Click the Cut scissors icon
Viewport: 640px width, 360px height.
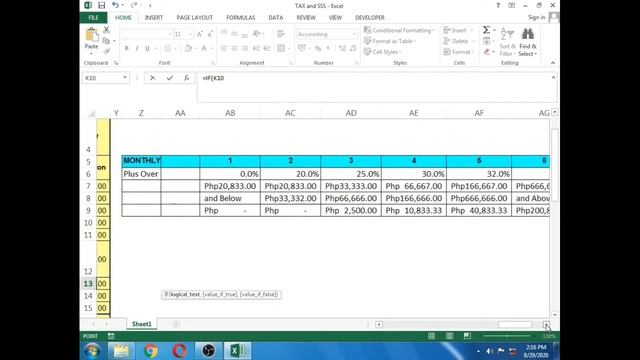[x=107, y=30]
